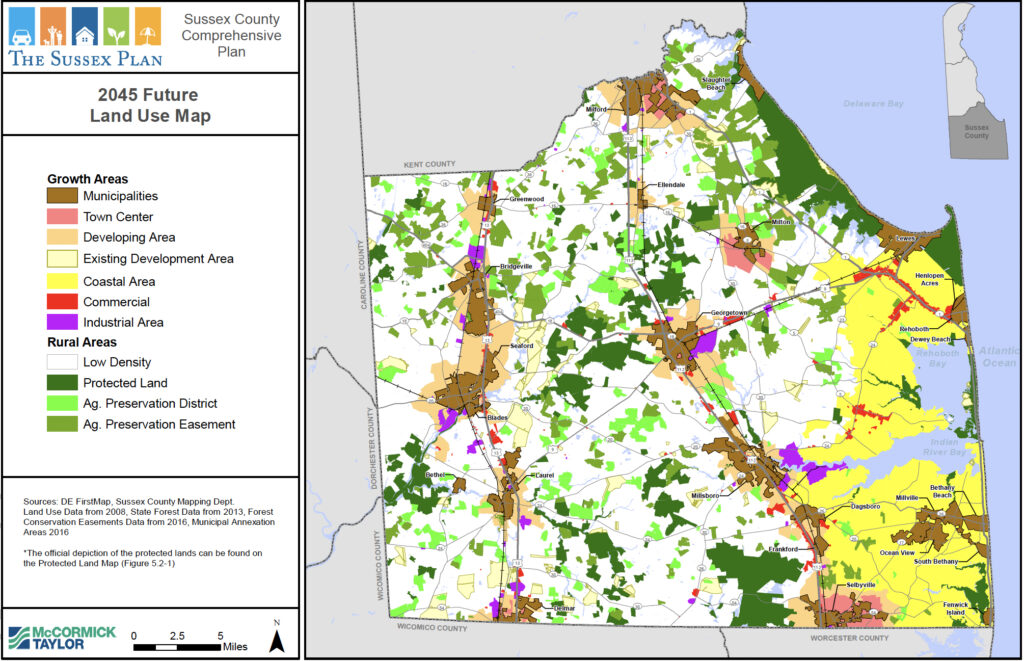Viewport: 1024px width, 661px height.
Task: Click the Seaford town label
Action: pyautogui.click(x=522, y=346)
